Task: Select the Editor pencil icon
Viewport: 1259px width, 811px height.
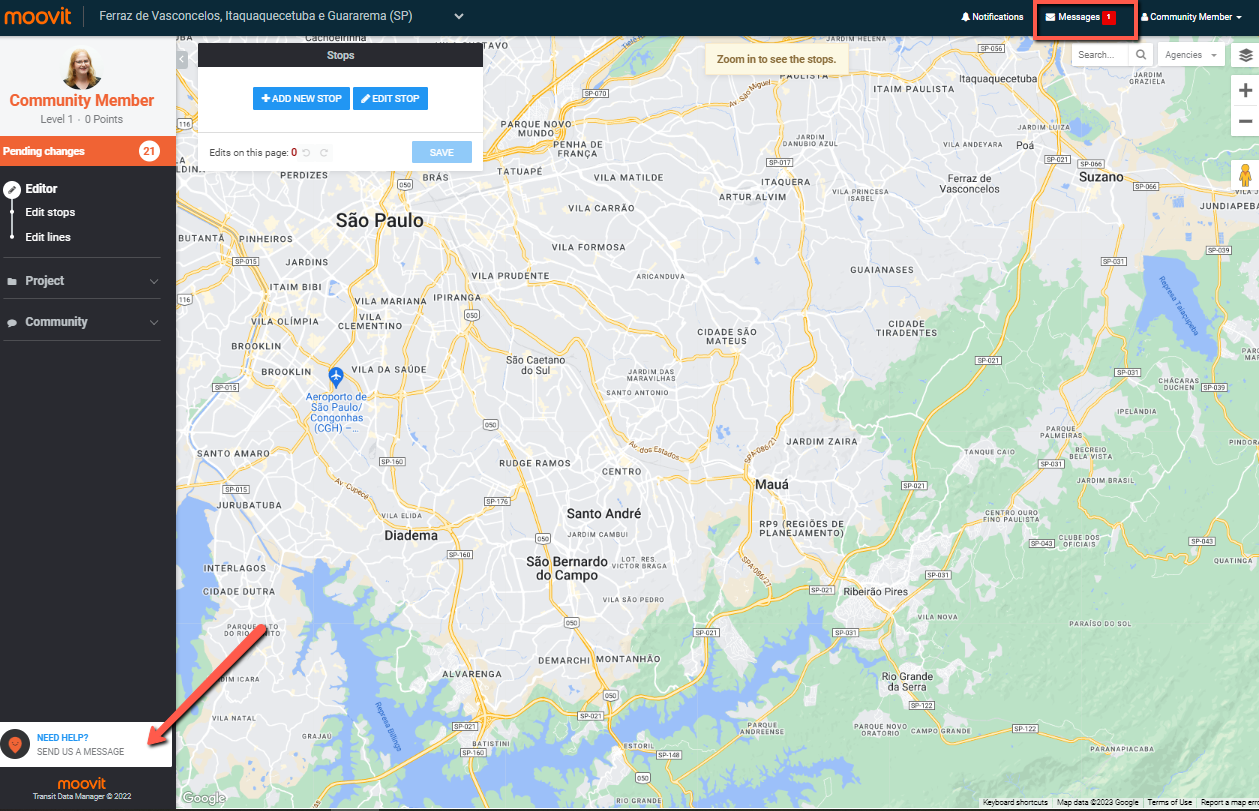Action: tap(12, 189)
